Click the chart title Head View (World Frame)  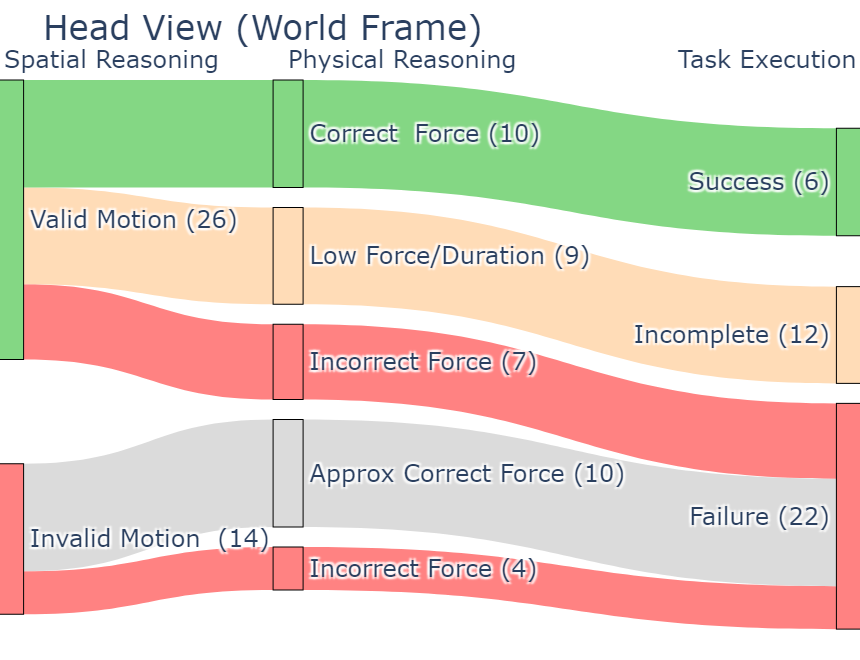pos(263,27)
